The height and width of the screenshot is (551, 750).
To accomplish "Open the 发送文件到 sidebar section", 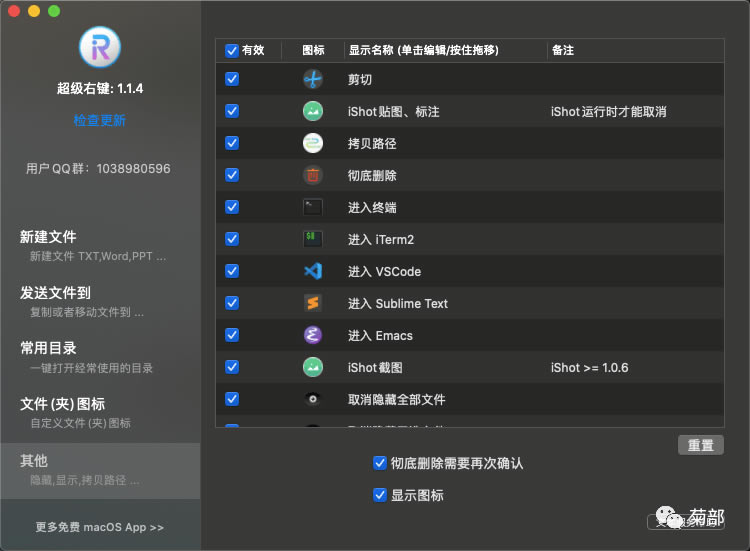I will pos(100,302).
